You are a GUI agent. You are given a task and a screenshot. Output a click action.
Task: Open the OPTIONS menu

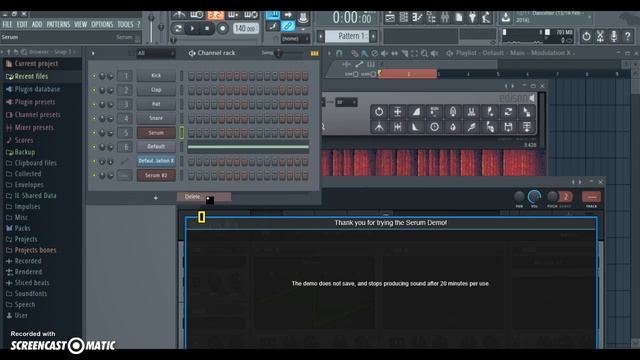(x=102, y=24)
